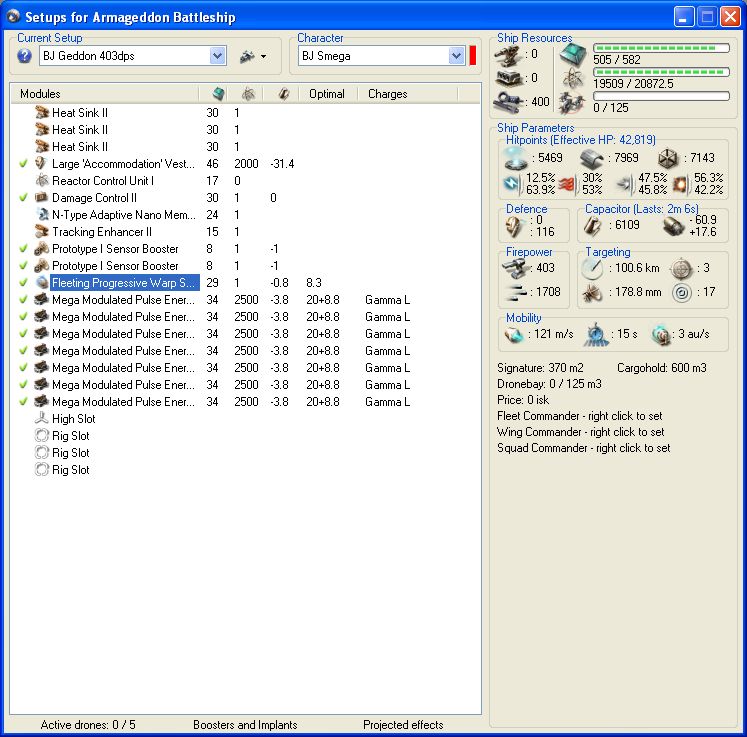747x737 pixels.
Task: Click the red skill indicator bar
Action: click(473, 55)
